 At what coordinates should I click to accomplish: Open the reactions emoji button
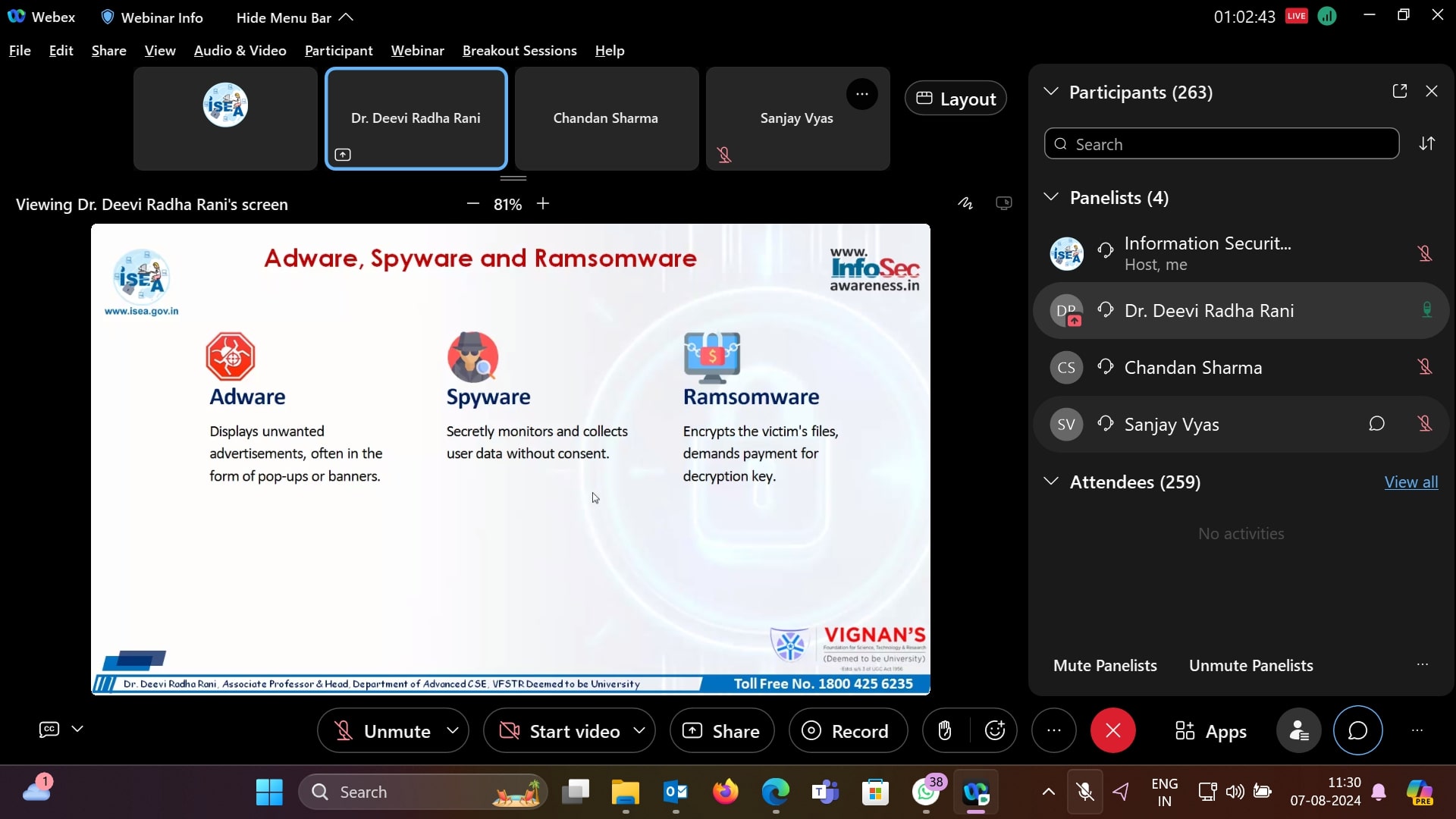(x=994, y=730)
